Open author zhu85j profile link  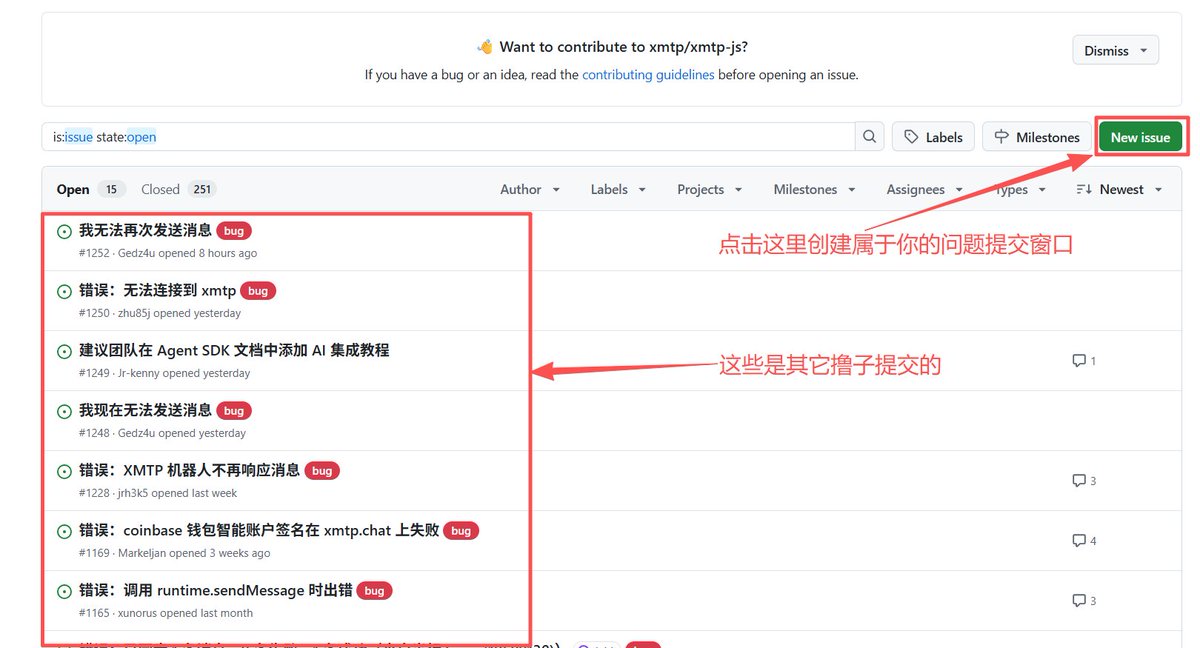click(134, 313)
